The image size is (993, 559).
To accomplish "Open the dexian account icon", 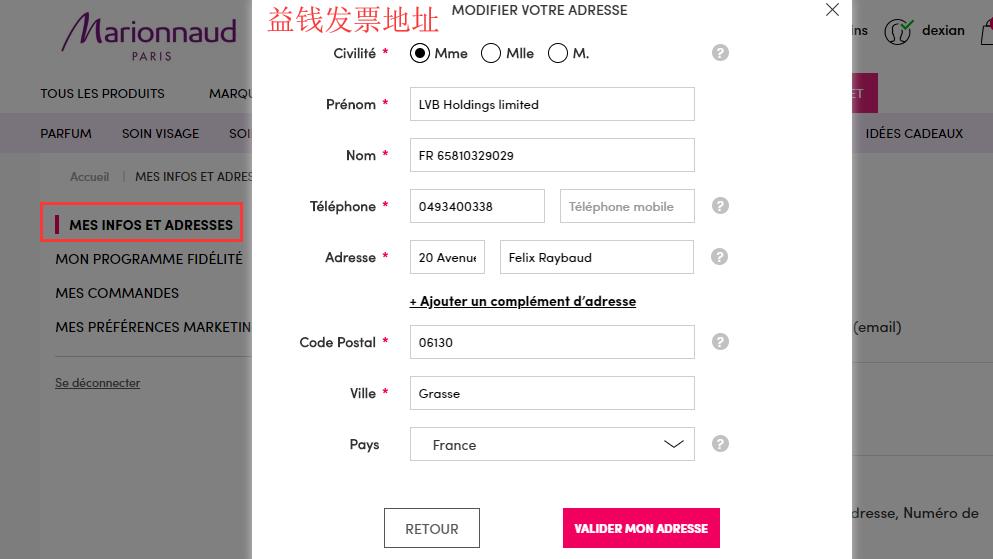I will tap(899, 31).
